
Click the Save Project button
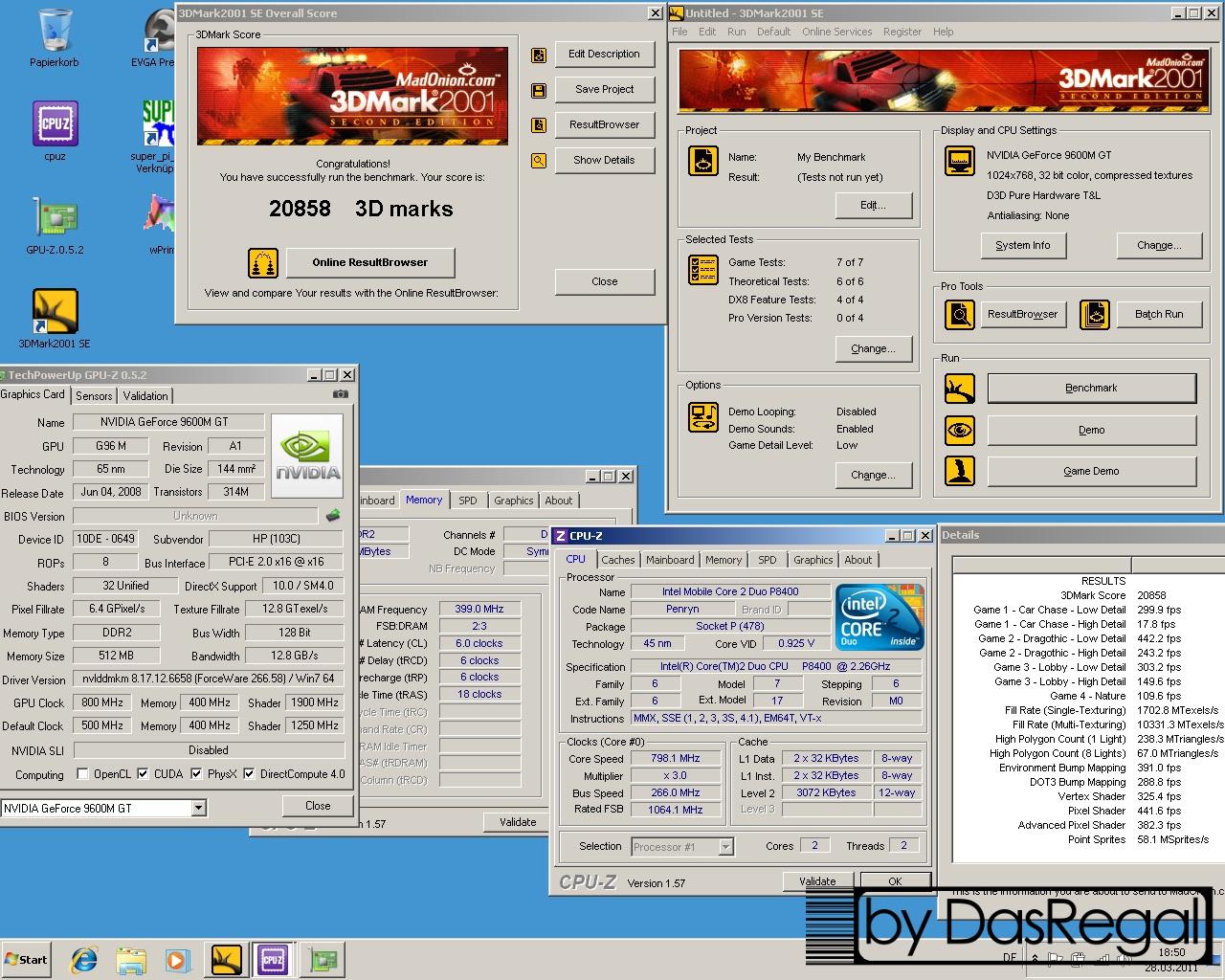(605, 89)
